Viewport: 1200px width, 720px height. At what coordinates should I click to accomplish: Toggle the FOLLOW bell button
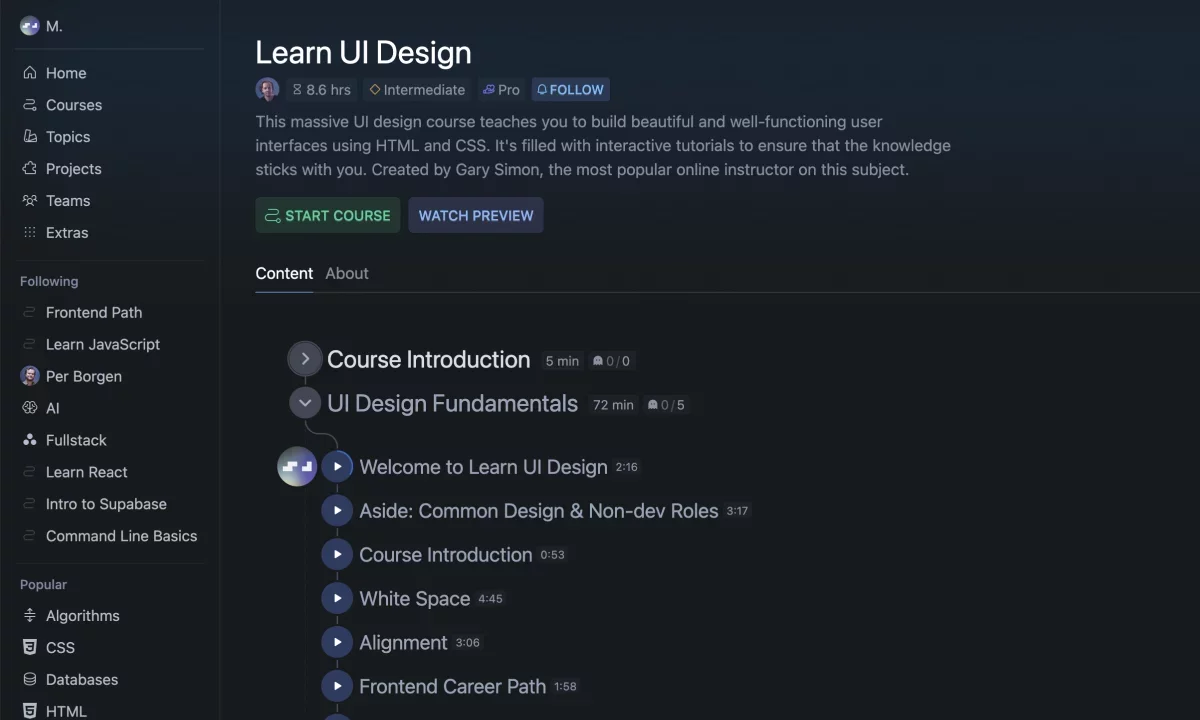click(570, 90)
